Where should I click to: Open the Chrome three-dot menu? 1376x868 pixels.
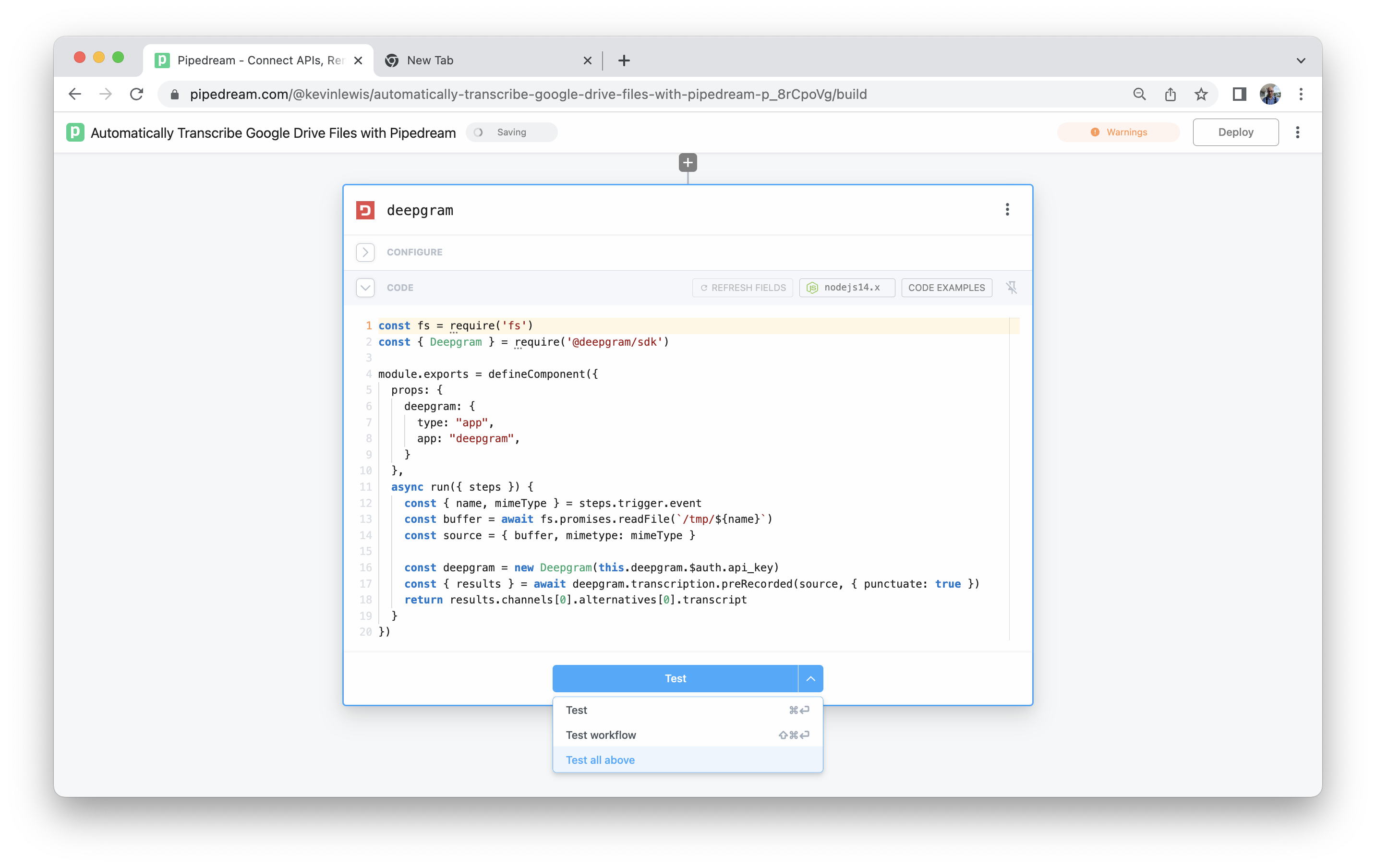coord(1301,94)
